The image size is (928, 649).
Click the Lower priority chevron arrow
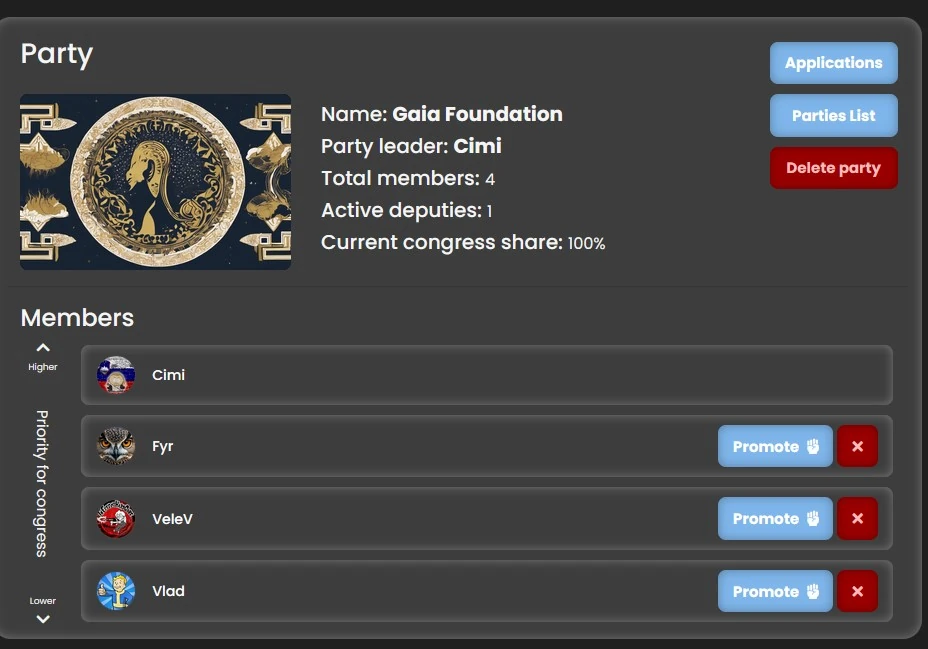pos(42,618)
